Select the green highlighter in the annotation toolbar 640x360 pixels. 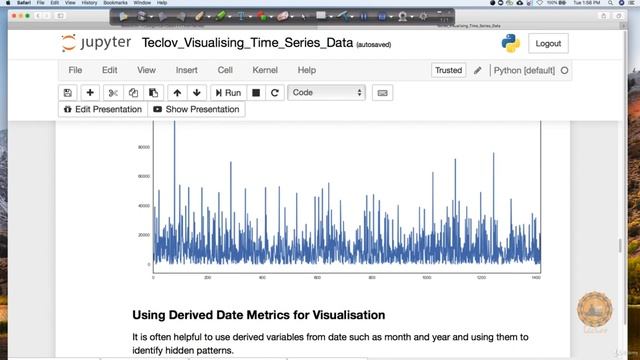[220, 16]
